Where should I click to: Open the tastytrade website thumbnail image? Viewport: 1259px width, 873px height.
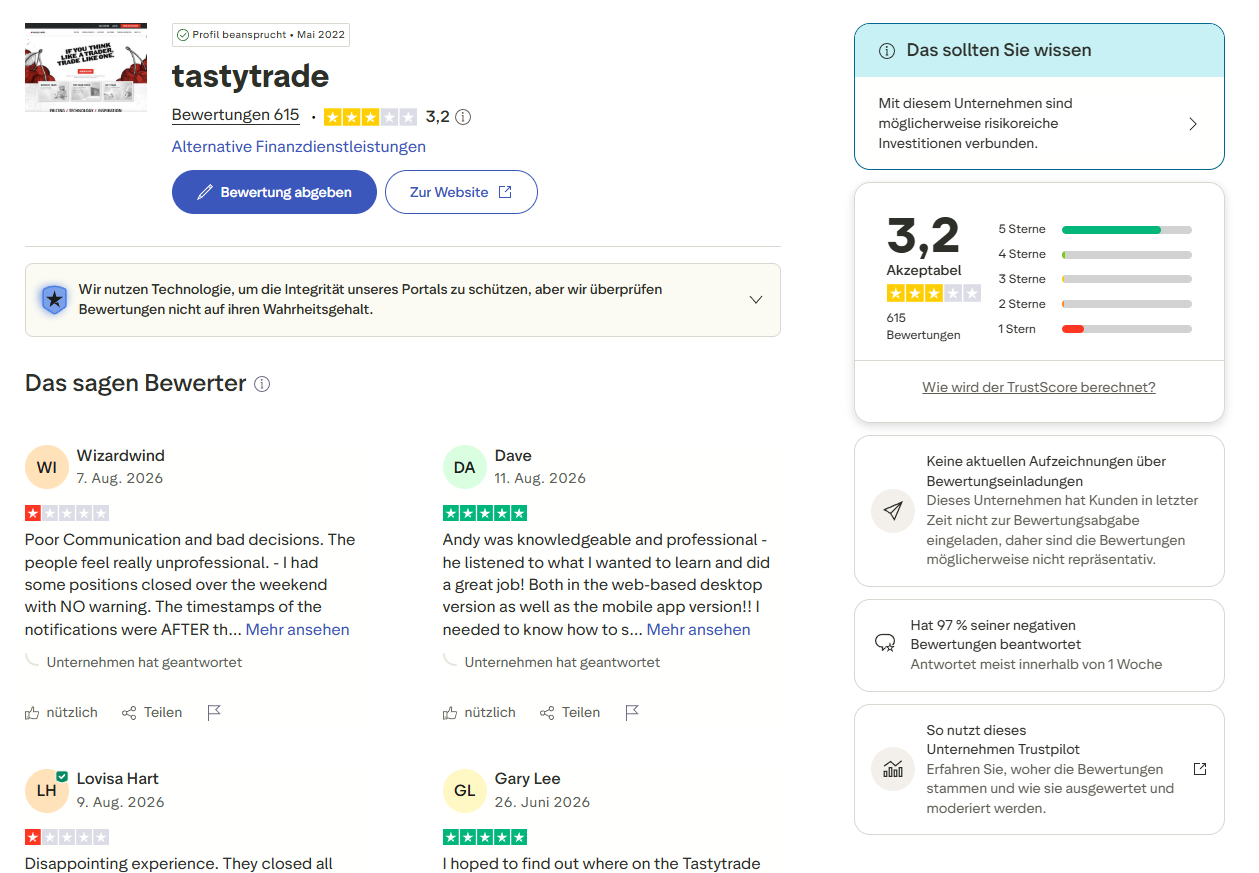click(x=86, y=68)
